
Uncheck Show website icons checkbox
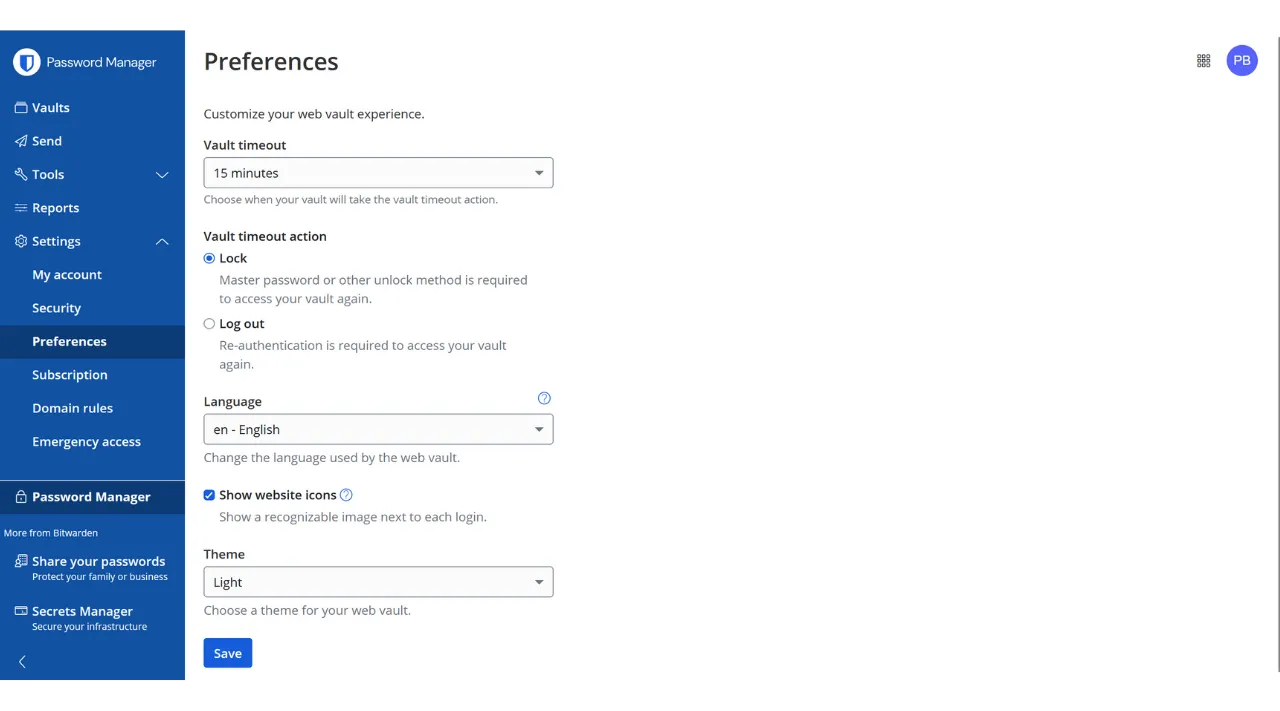[x=209, y=495]
